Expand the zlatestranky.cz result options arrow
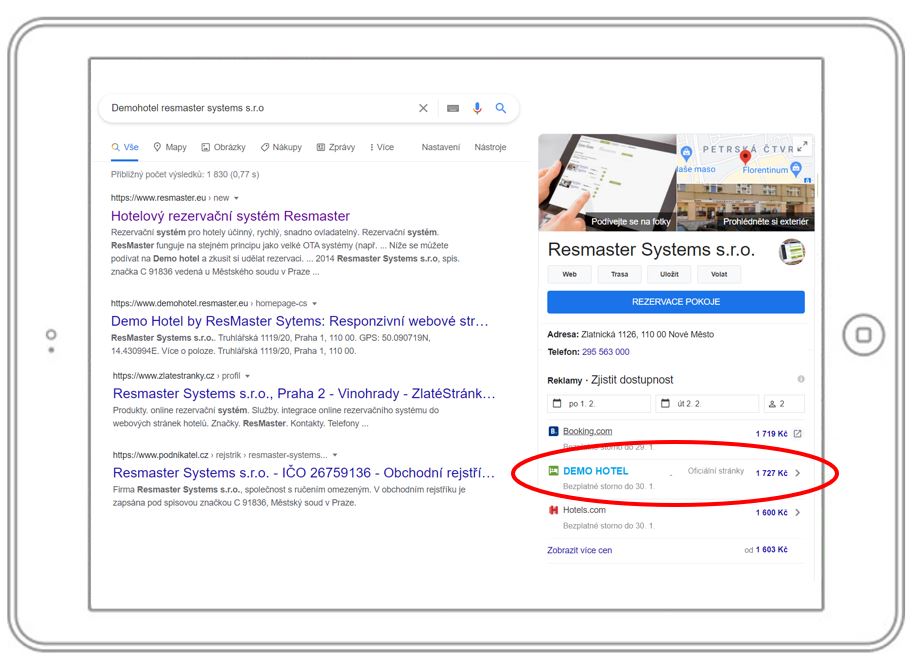This screenshot has height=659, width=914. 247,376
